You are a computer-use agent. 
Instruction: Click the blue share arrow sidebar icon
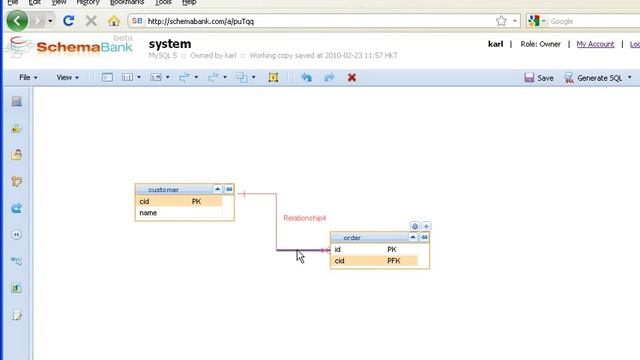tap(17, 208)
